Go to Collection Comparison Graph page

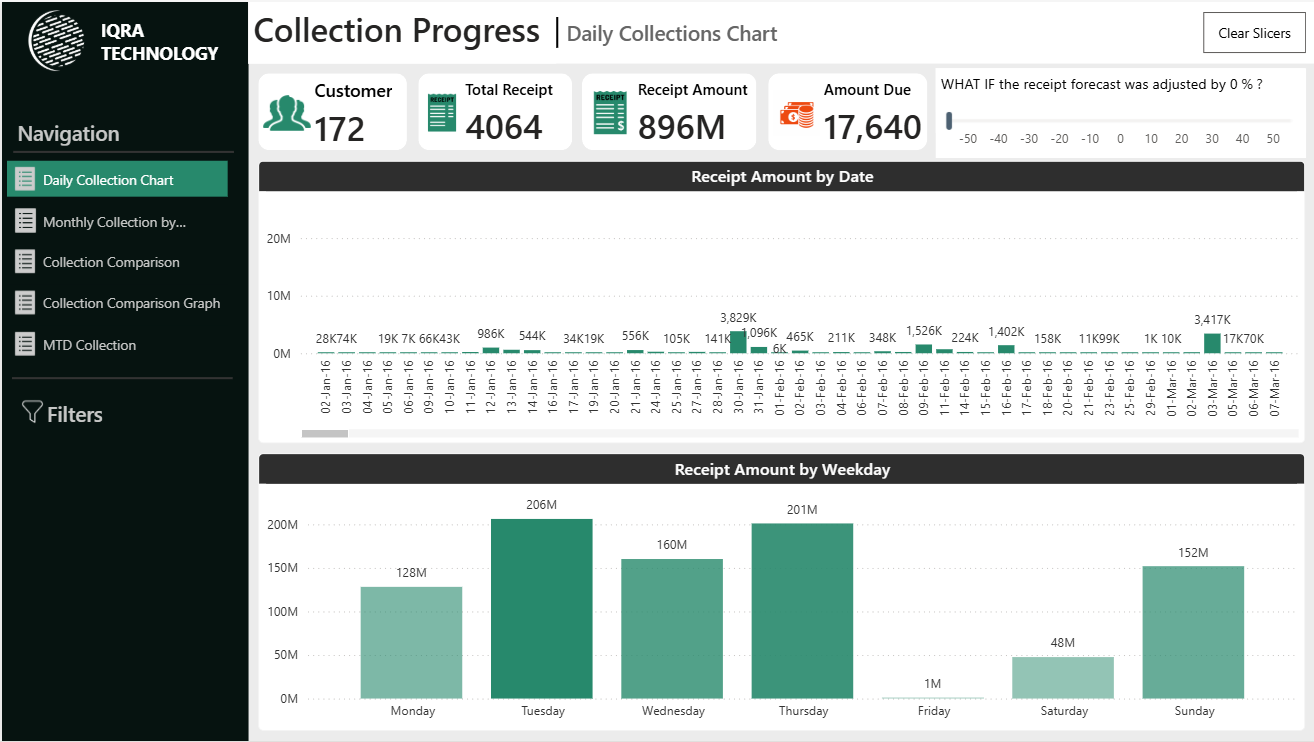[131, 303]
